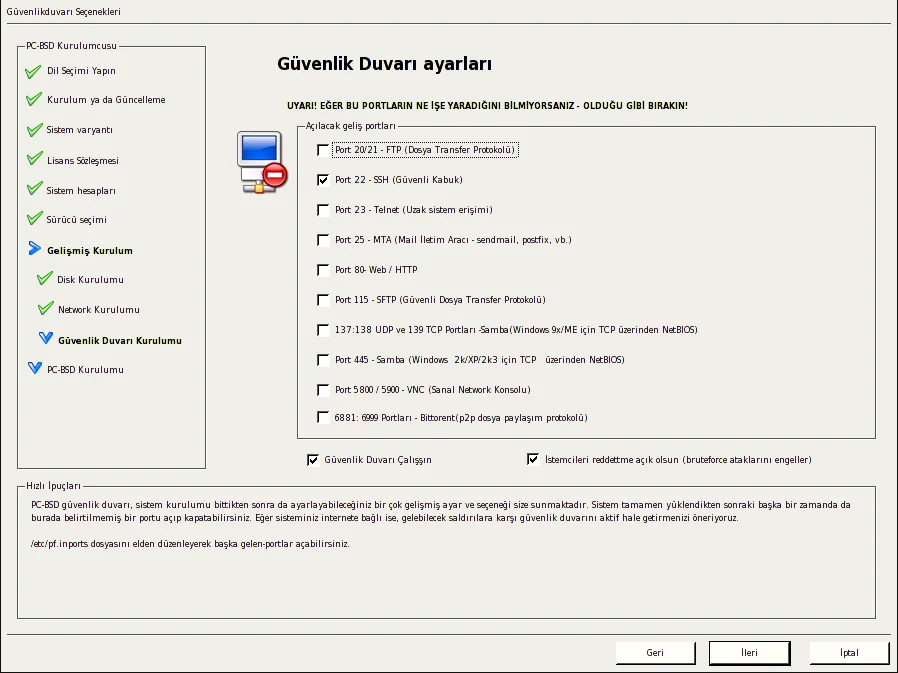Screen dimensions: 898x673
Task: Select Sistem hesapları step
Action: click(81, 191)
